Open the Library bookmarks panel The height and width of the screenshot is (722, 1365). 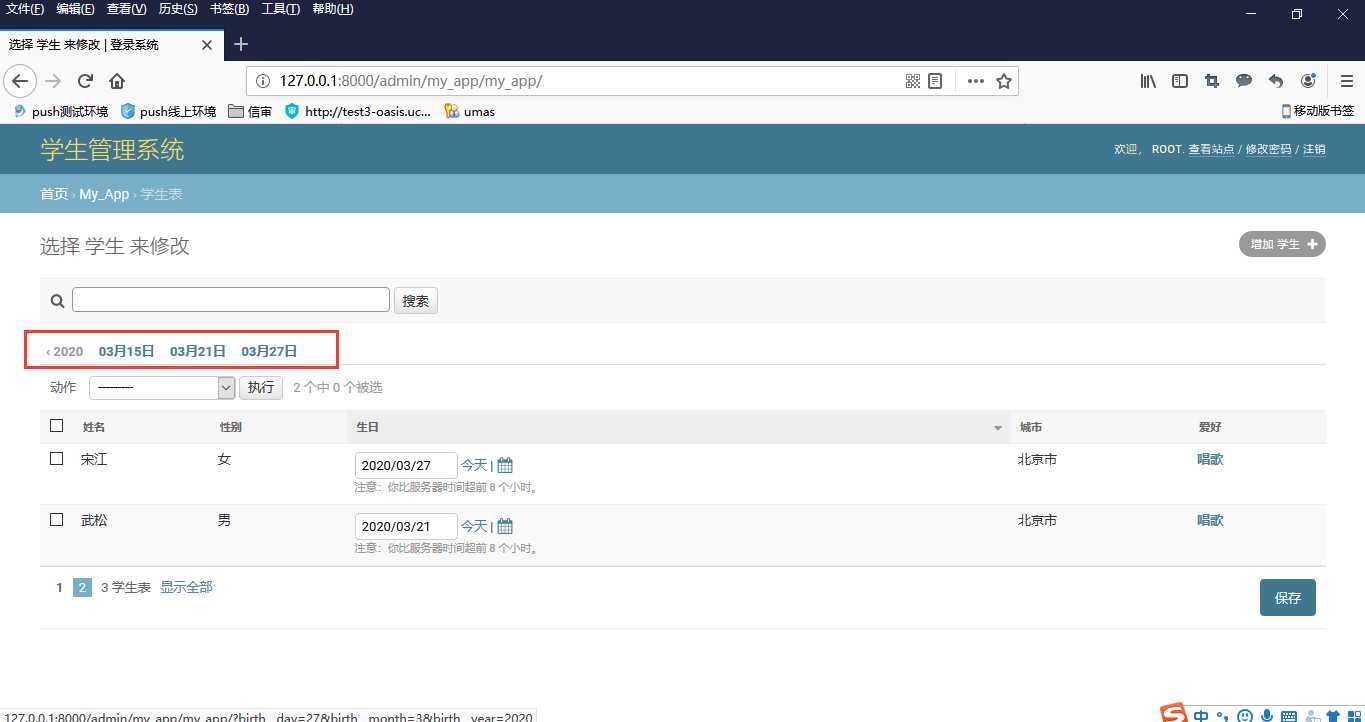[x=1148, y=81]
